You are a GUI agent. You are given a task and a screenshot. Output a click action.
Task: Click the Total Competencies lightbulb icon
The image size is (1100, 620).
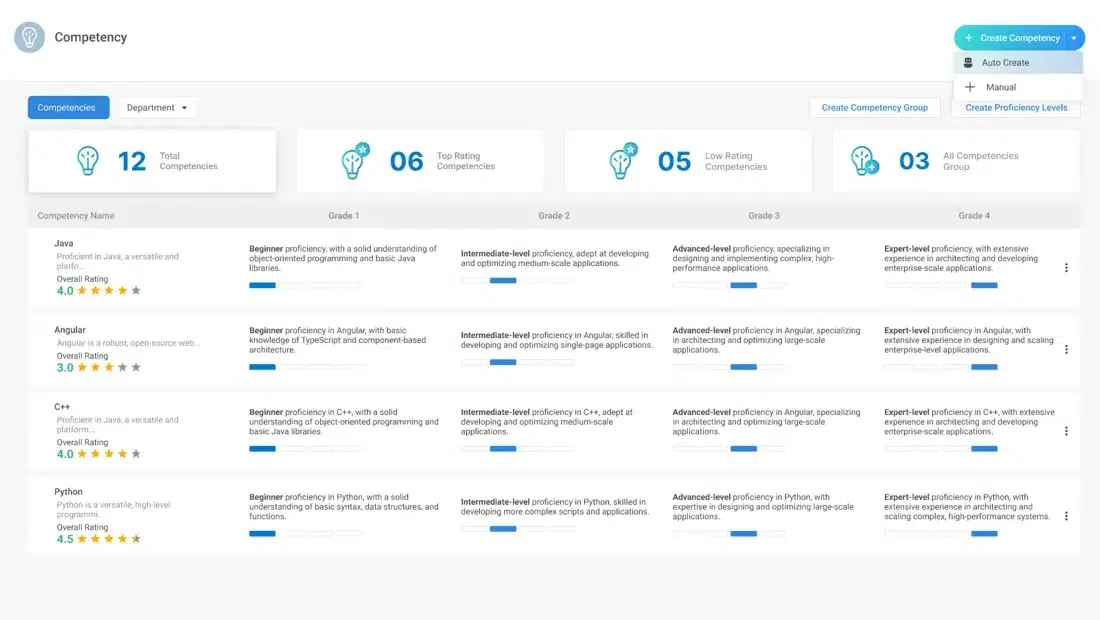88,161
